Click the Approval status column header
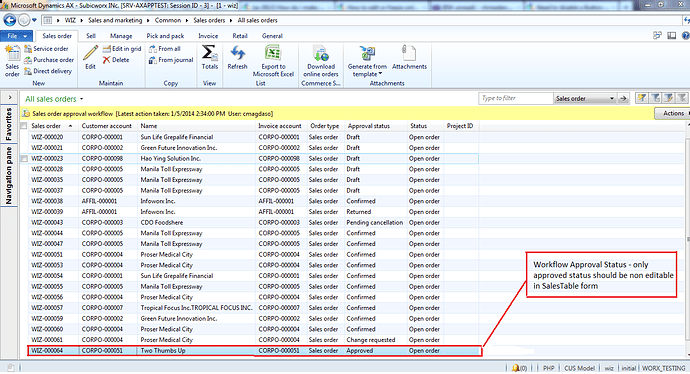This screenshot has height=374, width=690. coord(376,126)
